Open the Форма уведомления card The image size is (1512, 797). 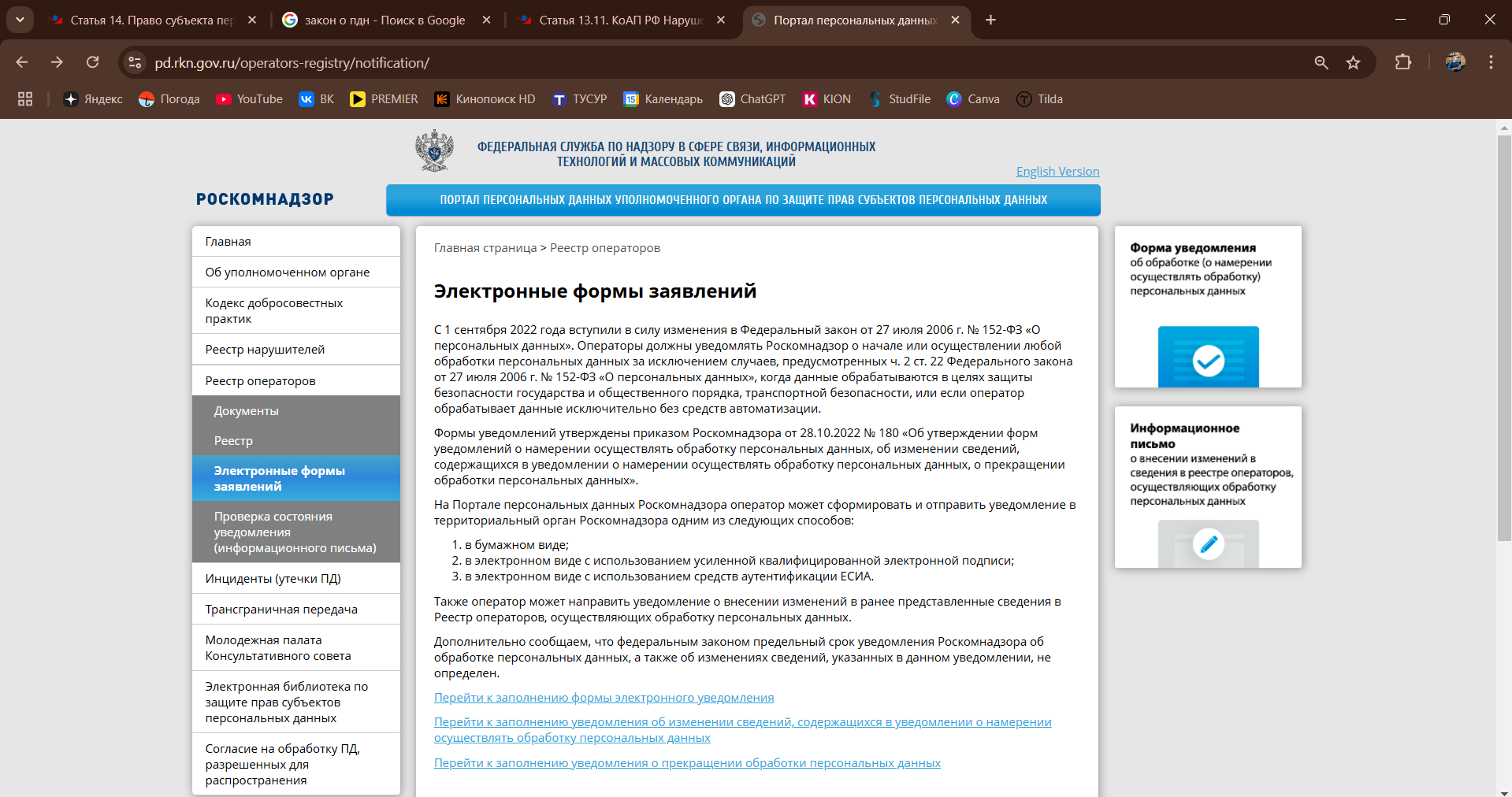click(1208, 306)
